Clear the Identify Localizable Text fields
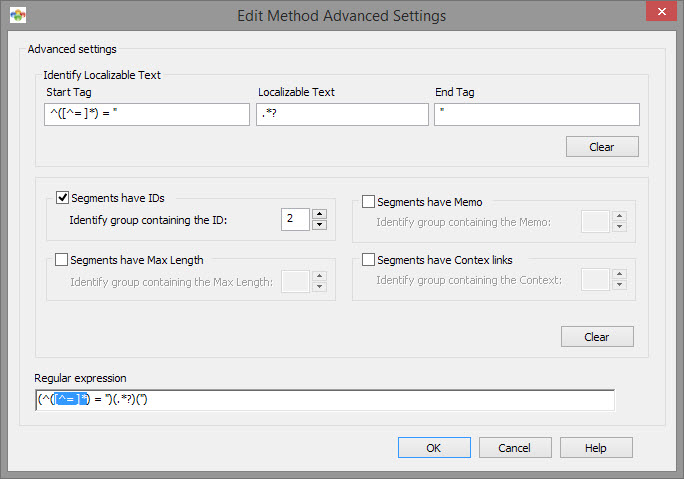Viewport: 684px width, 479px height. coord(602,147)
